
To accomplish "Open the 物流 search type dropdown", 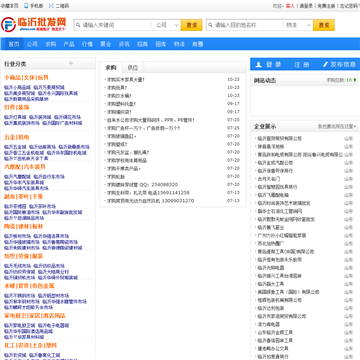I will pyautogui.click(x=298, y=25).
